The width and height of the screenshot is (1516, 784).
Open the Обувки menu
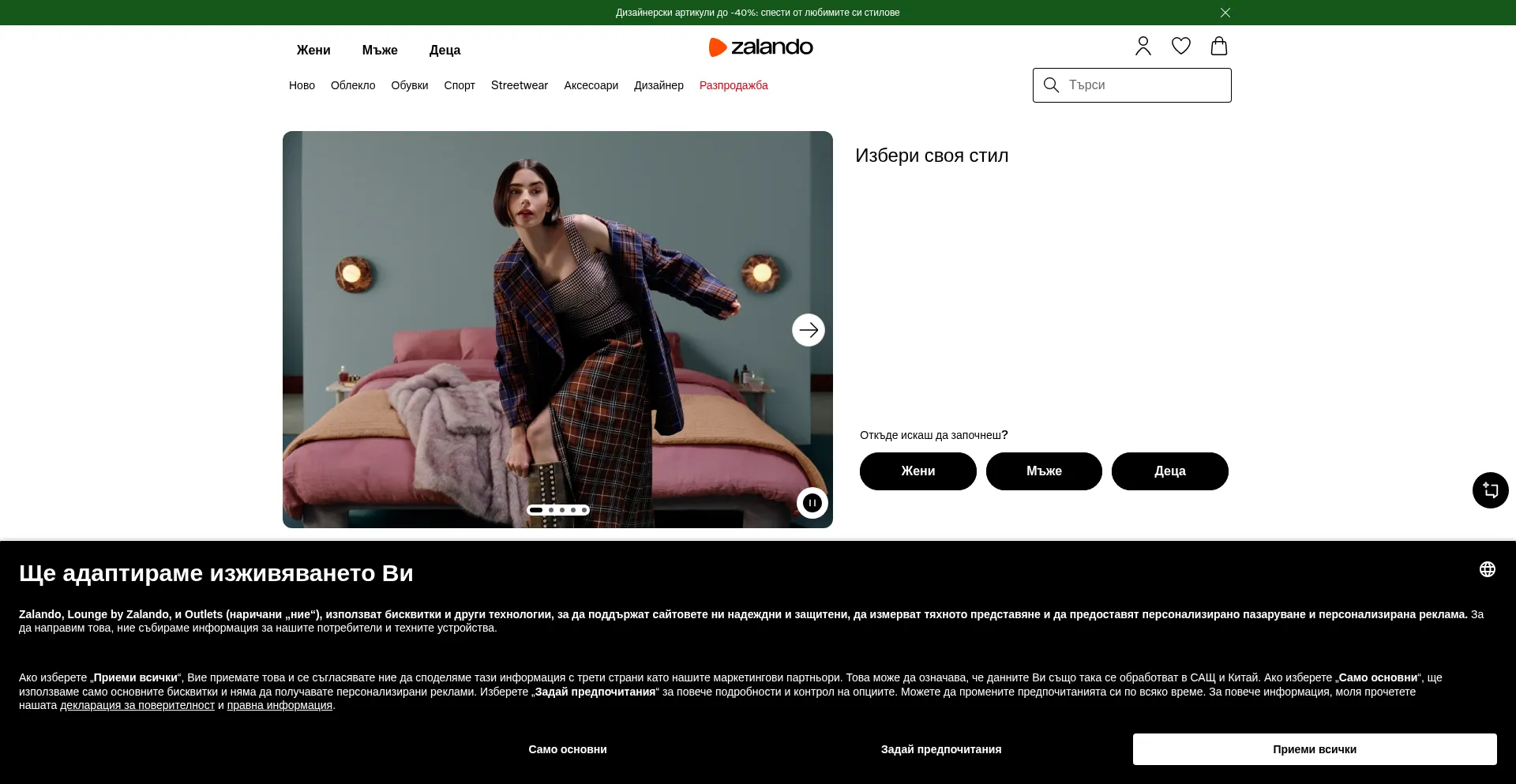coord(410,85)
